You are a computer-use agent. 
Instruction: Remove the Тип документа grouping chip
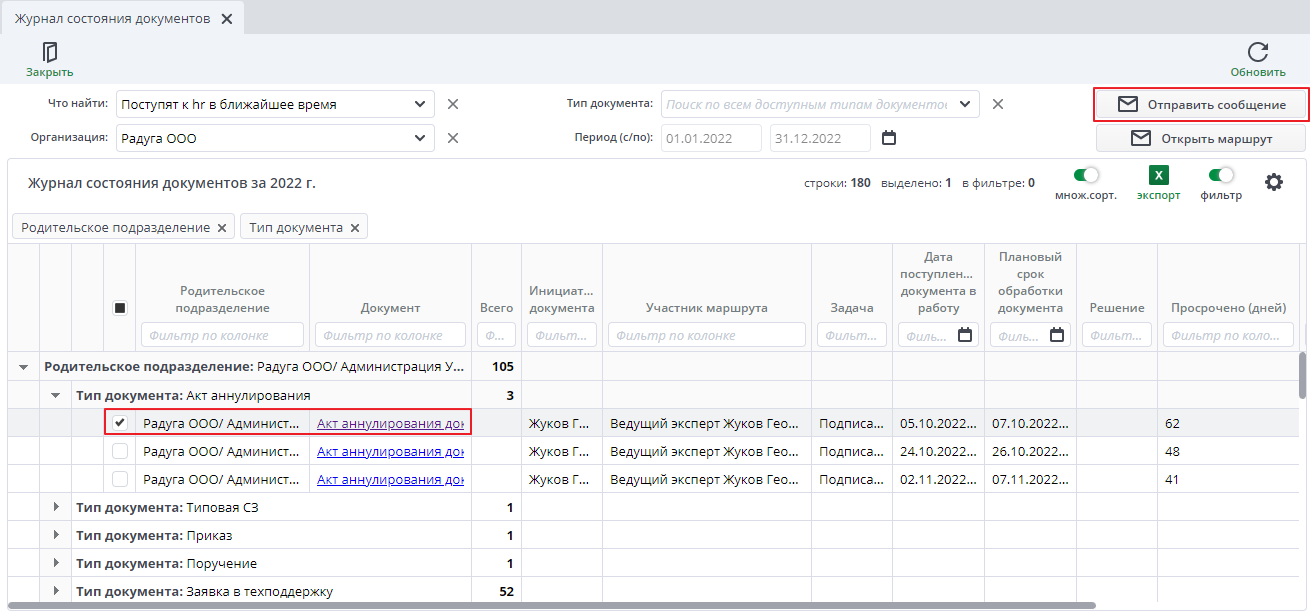pyautogui.click(x=355, y=228)
